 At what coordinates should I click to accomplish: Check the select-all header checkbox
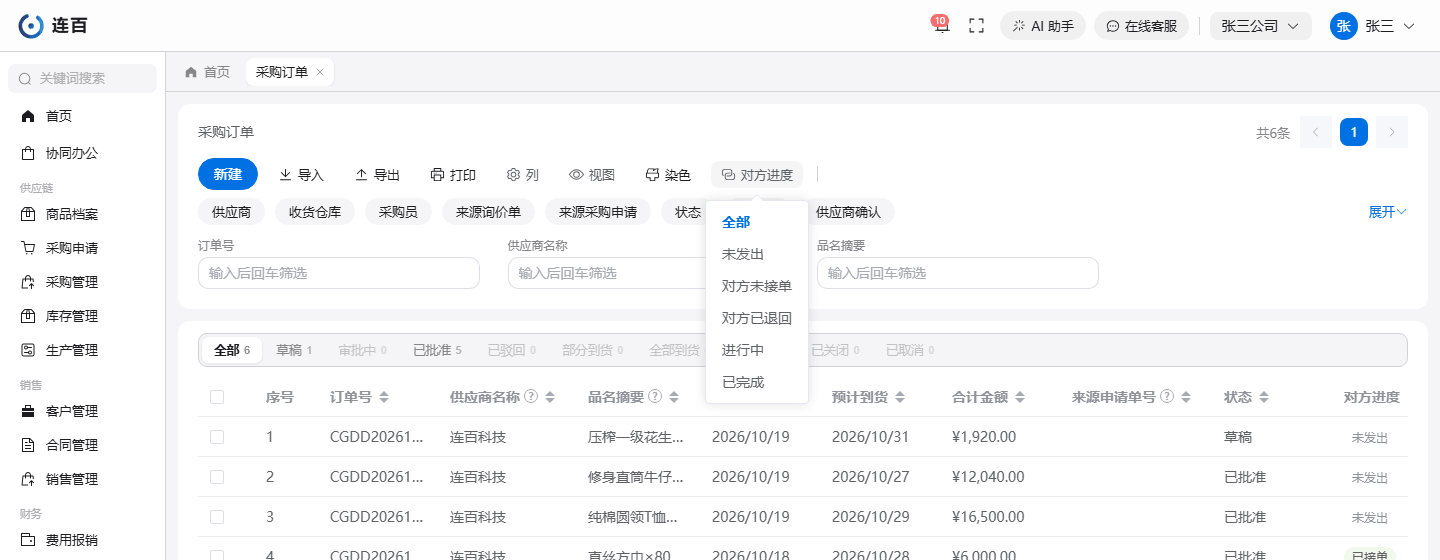click(x=217, y=397)
